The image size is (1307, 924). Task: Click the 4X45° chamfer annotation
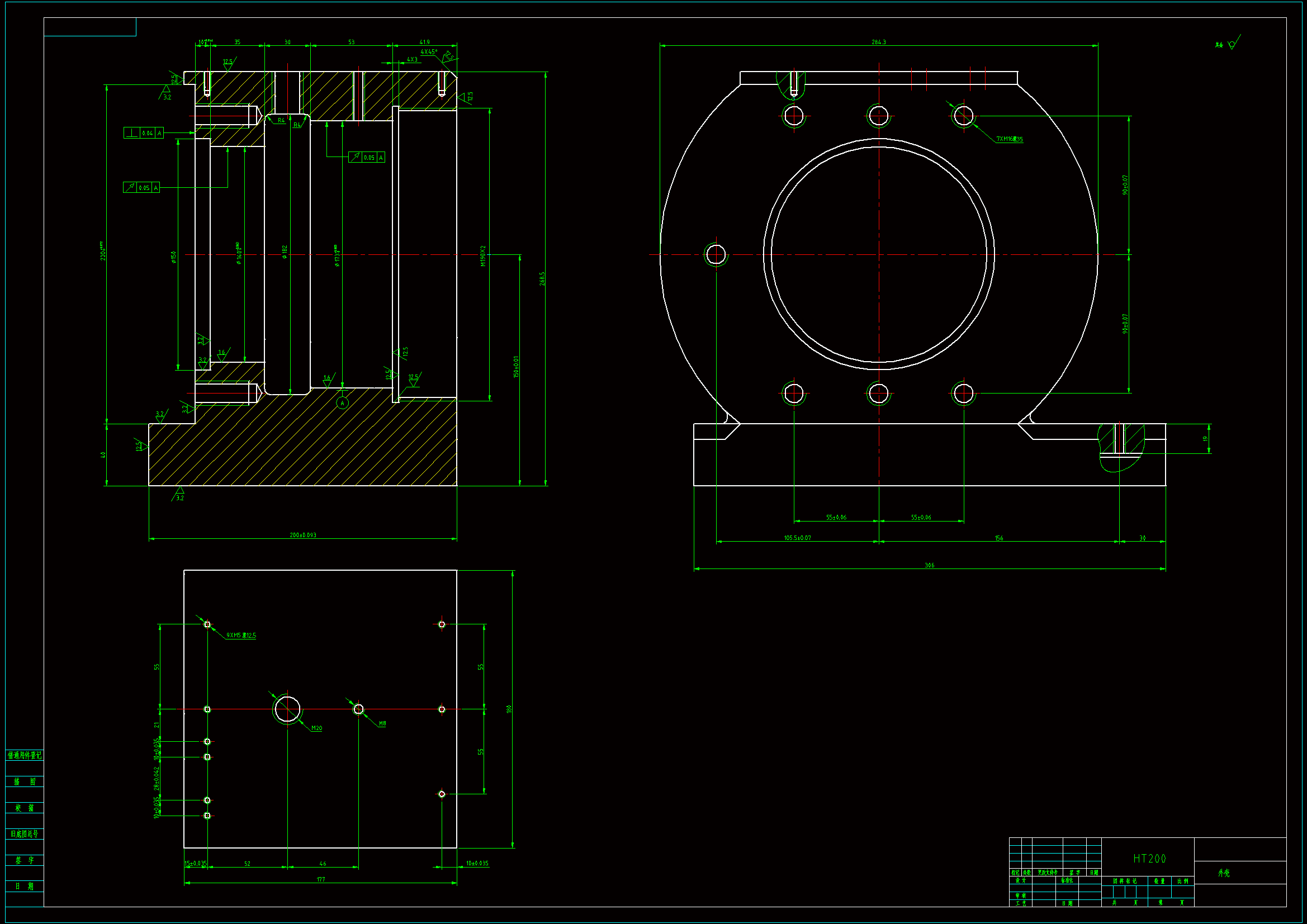coord(429,52)
